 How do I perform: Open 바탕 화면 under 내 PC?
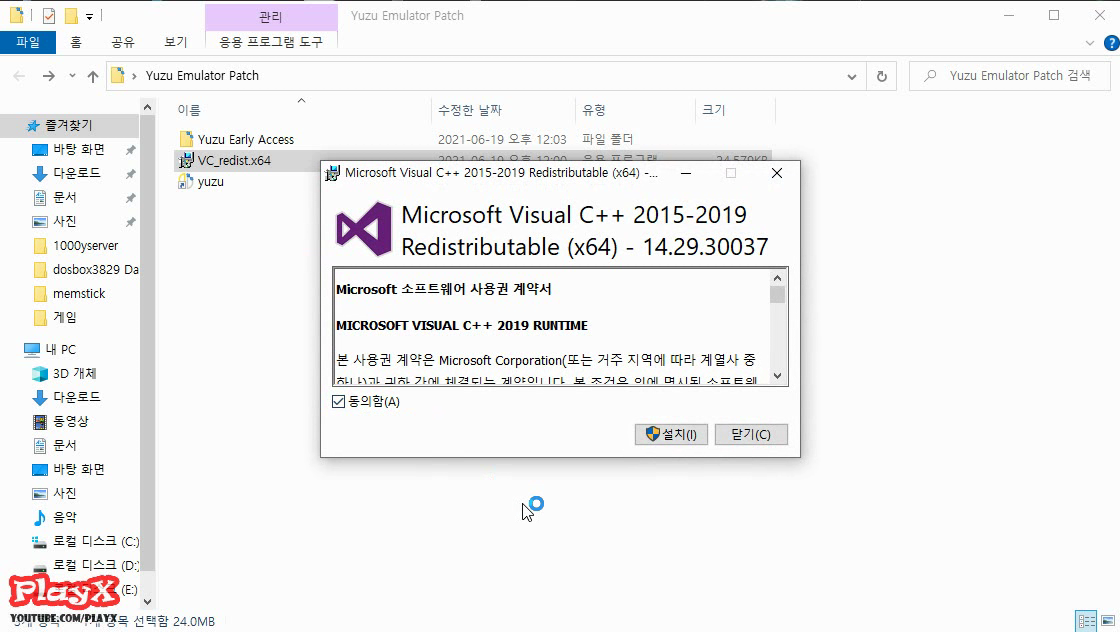79,469
